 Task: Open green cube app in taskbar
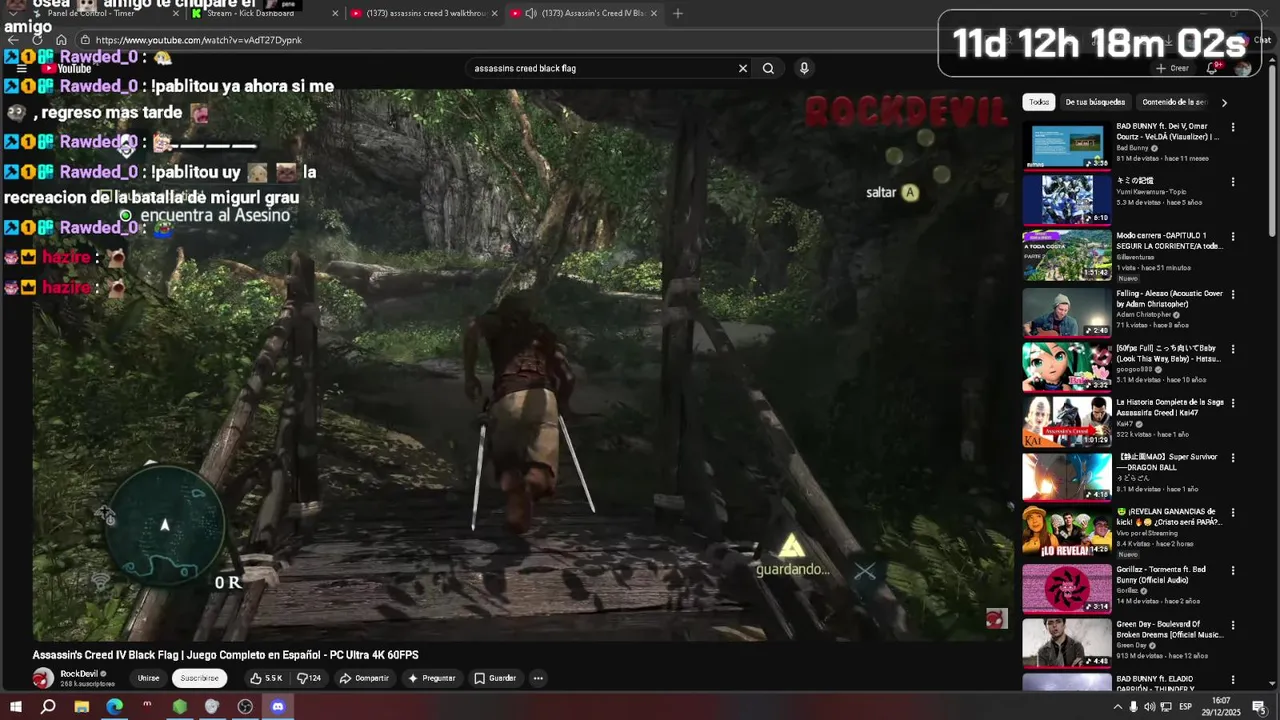point(179,707)
